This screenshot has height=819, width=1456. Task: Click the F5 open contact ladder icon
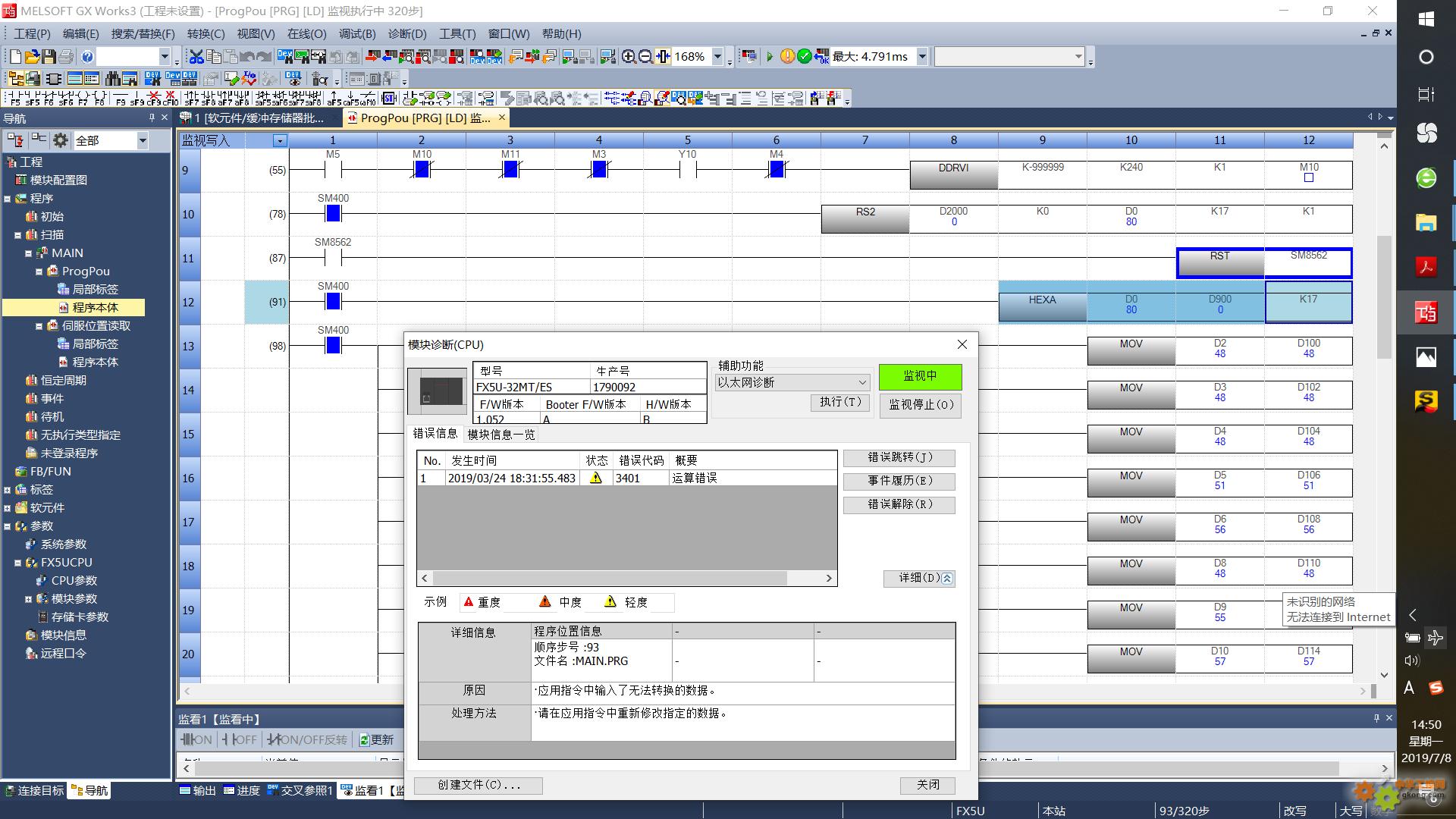14,98
